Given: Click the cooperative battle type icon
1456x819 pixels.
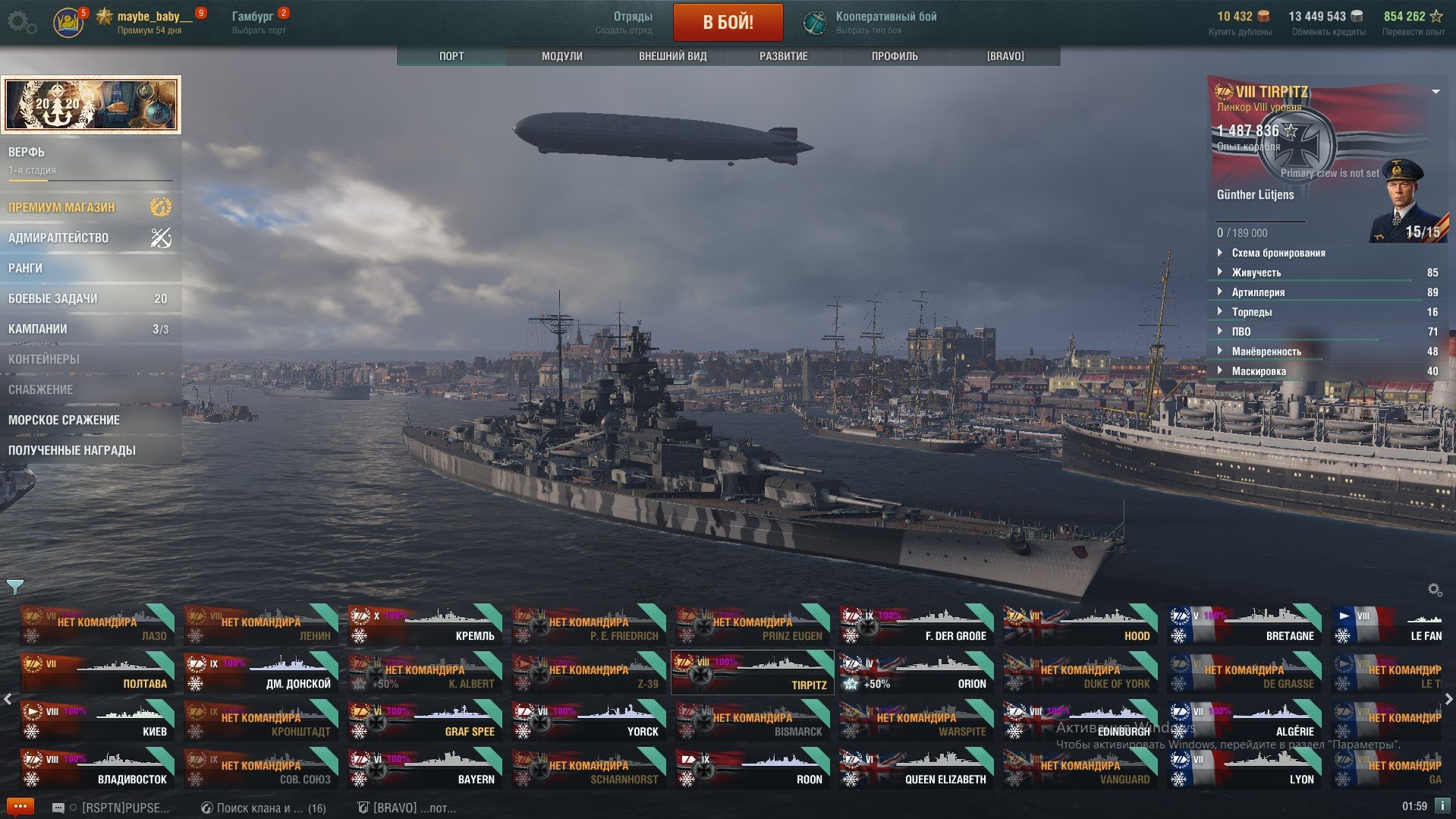Looking at the screenshot, I should [x=815, y=22].
